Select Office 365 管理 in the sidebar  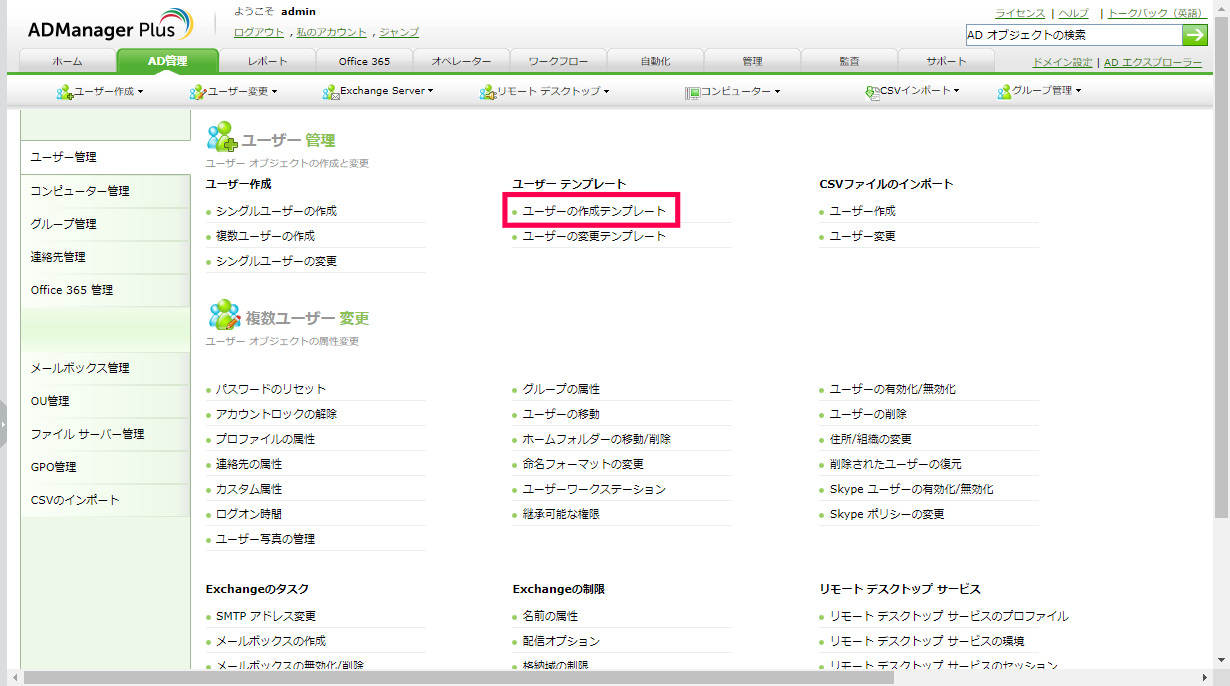(x=105, y=290)
